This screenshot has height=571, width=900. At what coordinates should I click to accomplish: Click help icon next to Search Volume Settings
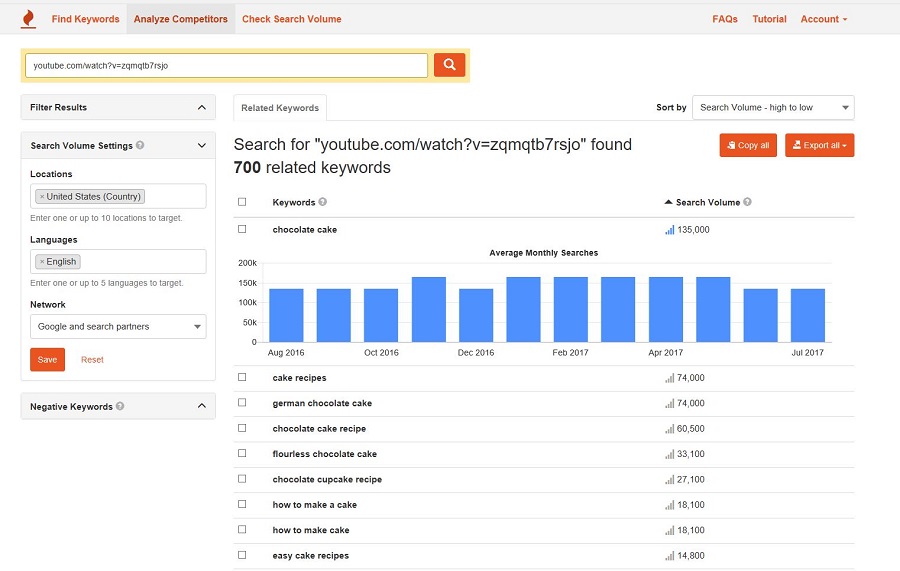(140, 145)
